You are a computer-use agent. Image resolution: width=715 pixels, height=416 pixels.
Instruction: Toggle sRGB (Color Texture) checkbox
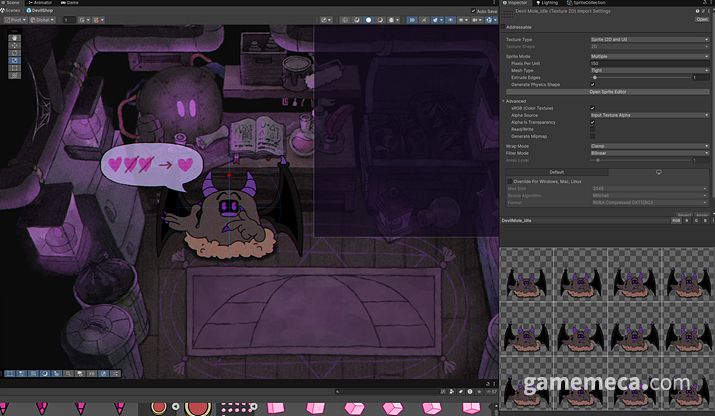592,108
